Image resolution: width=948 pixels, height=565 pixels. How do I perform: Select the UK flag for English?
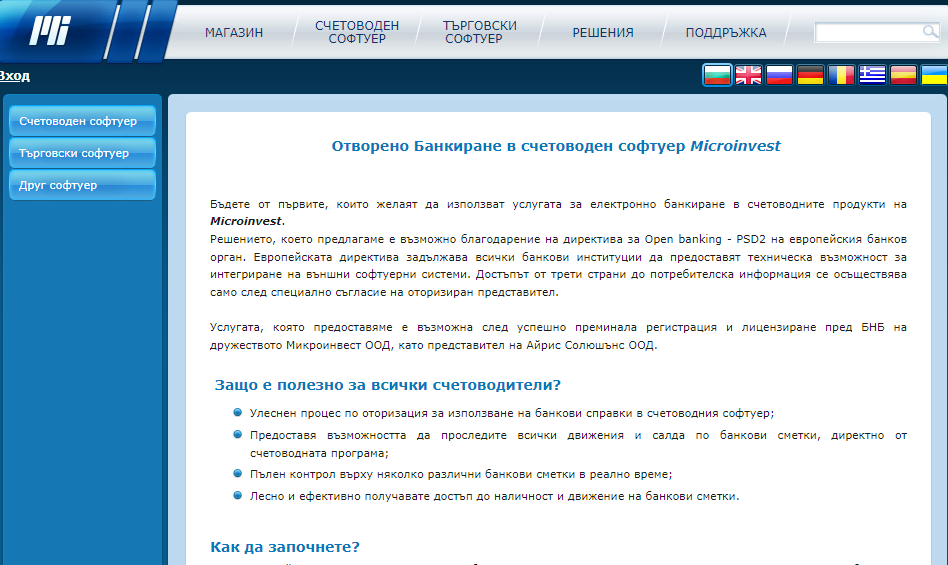click(748, 76)
